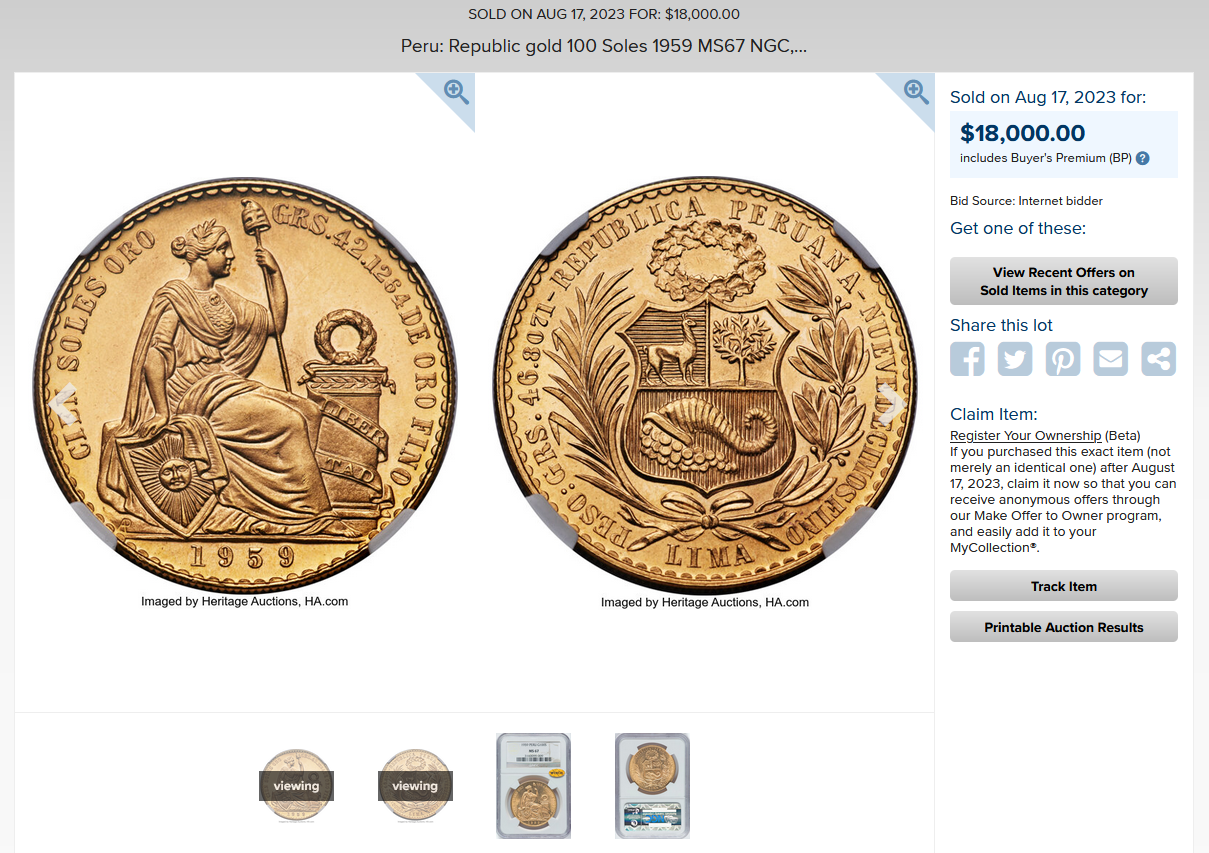
Task: Click the Buyer's Premium help question icon
Action: [x=1143, y=158]
